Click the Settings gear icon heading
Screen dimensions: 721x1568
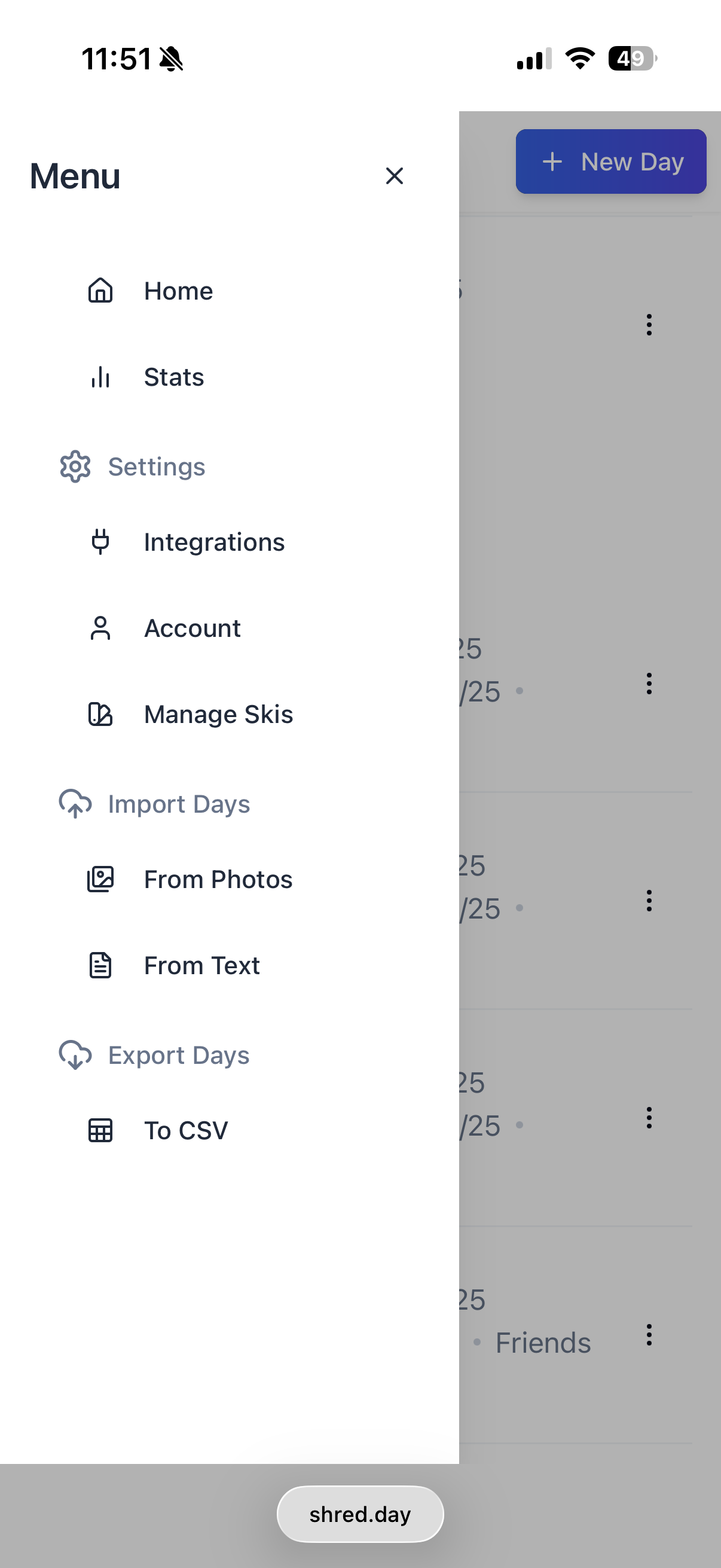click(75, 467)
